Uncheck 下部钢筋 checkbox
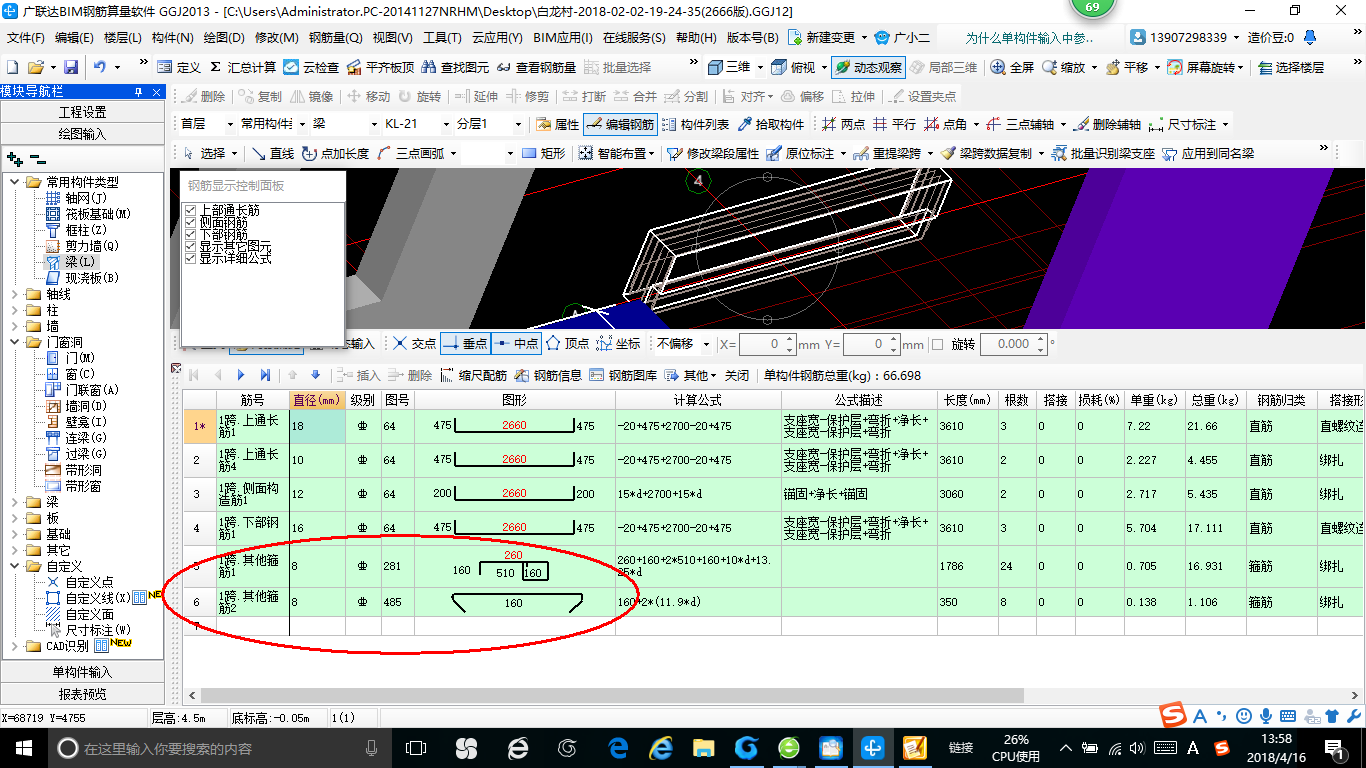This screenshot has height=768, width=1366. click(190, 235)
